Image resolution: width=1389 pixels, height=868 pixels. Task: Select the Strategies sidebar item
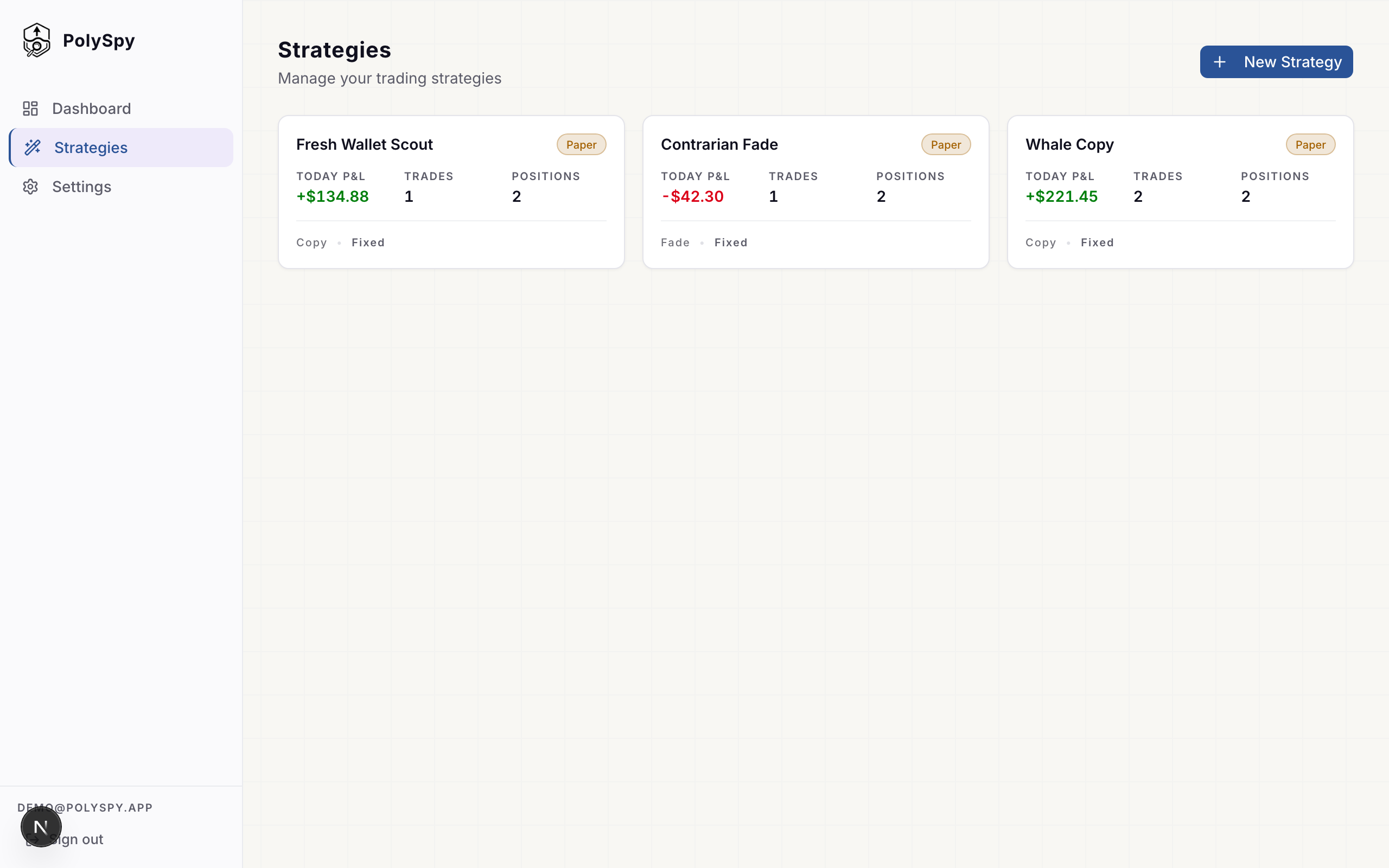click(x=91, y=148)
